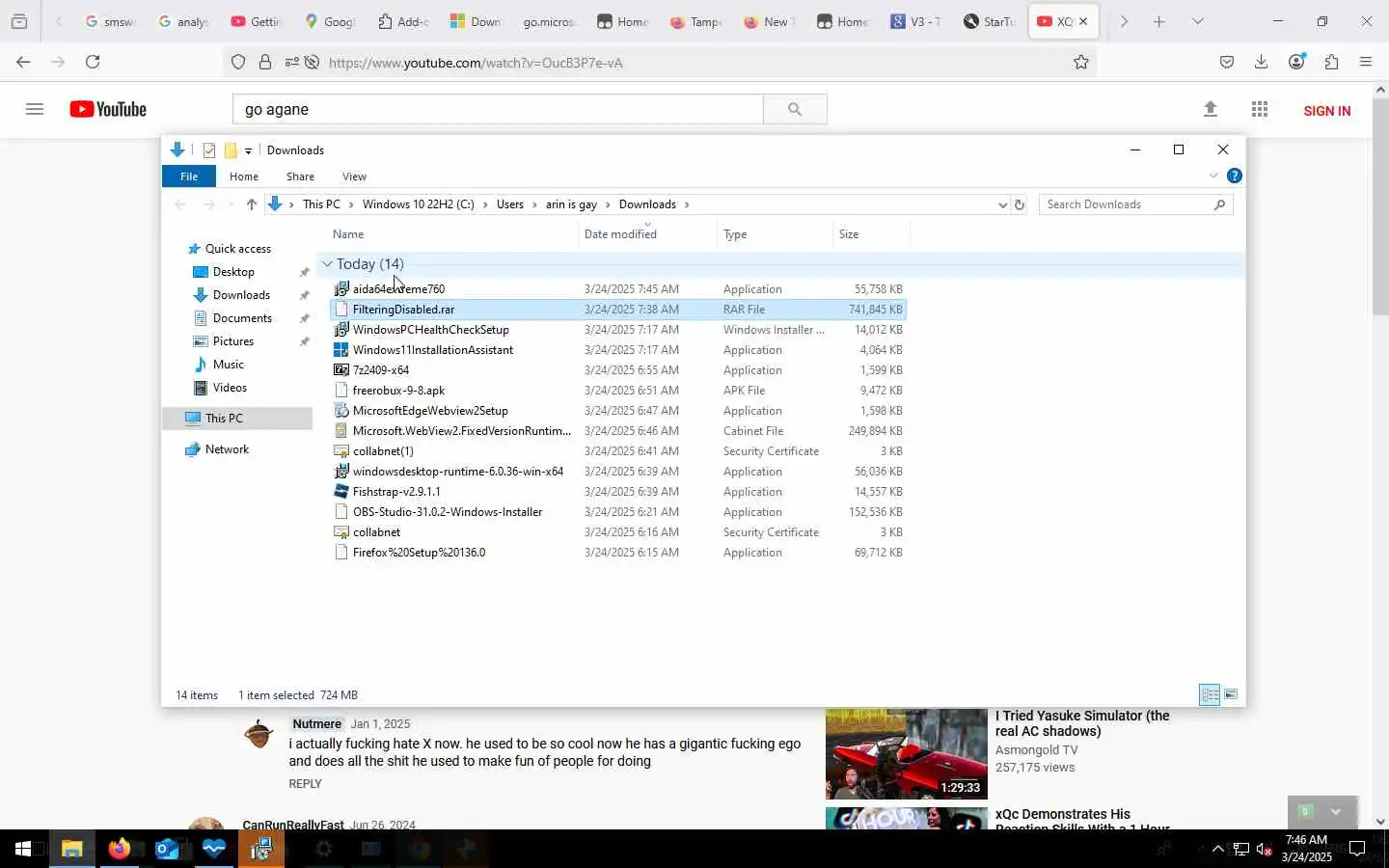Select Quick access in the navigation pane
Image resolution: width=1389 pixels, height=868 pixels.
point(238,249)
